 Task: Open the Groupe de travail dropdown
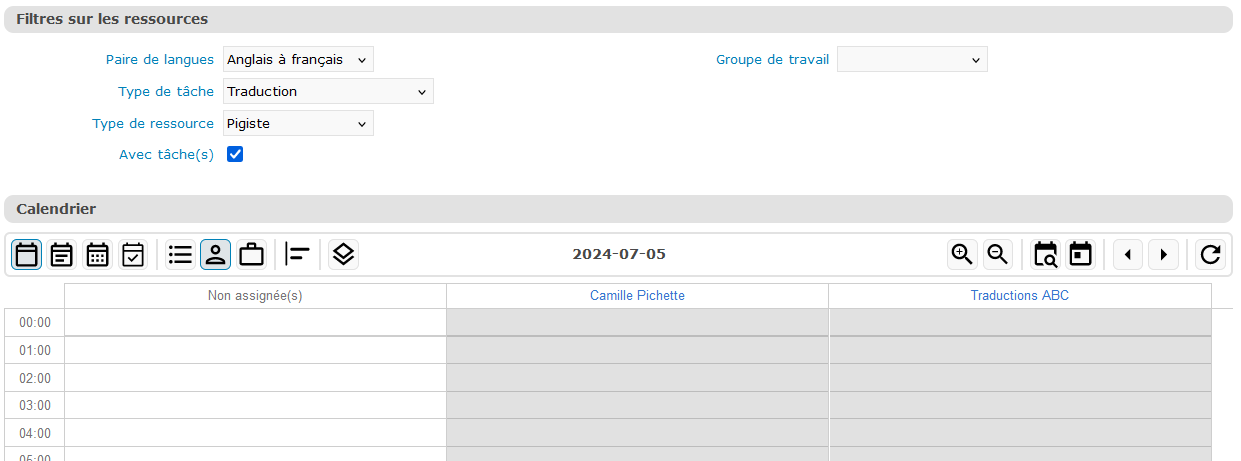tap(912, 60)
